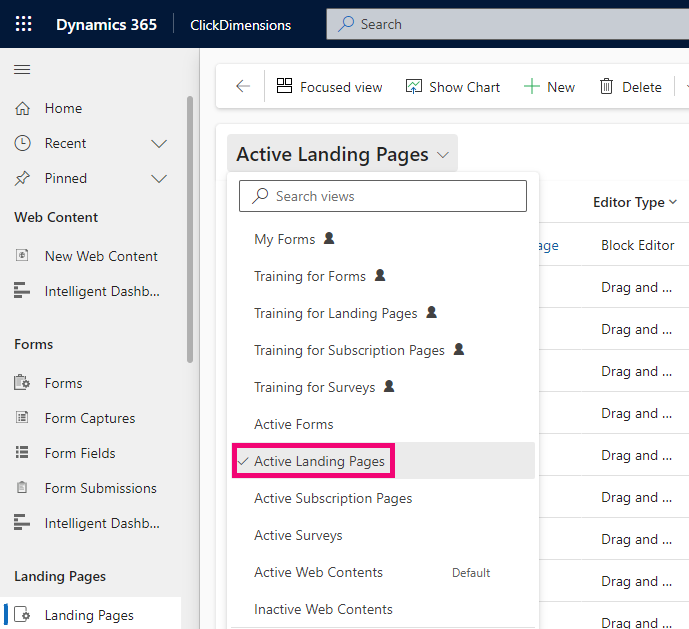The image size is (689, 629).
Task: Click the Form Captures icon
Action: tap(22, 417)
